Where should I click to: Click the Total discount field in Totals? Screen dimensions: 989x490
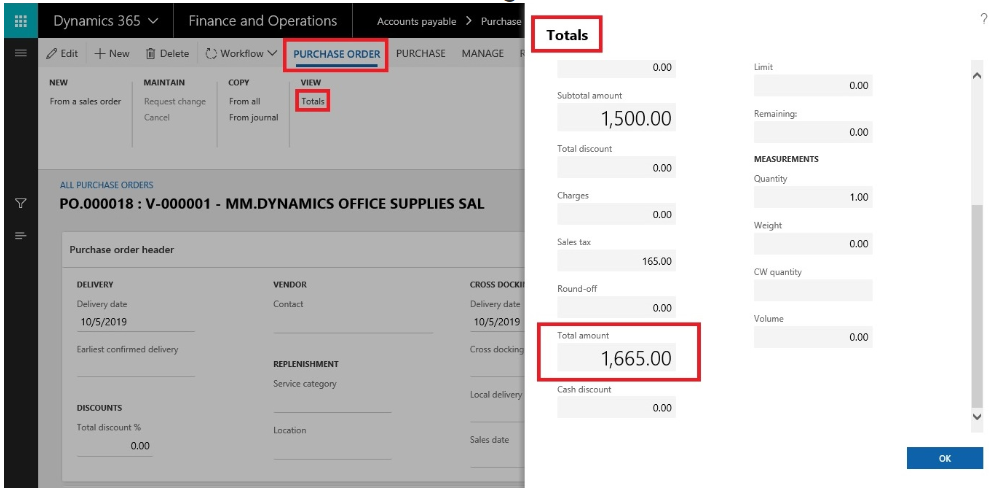point(616,167)
